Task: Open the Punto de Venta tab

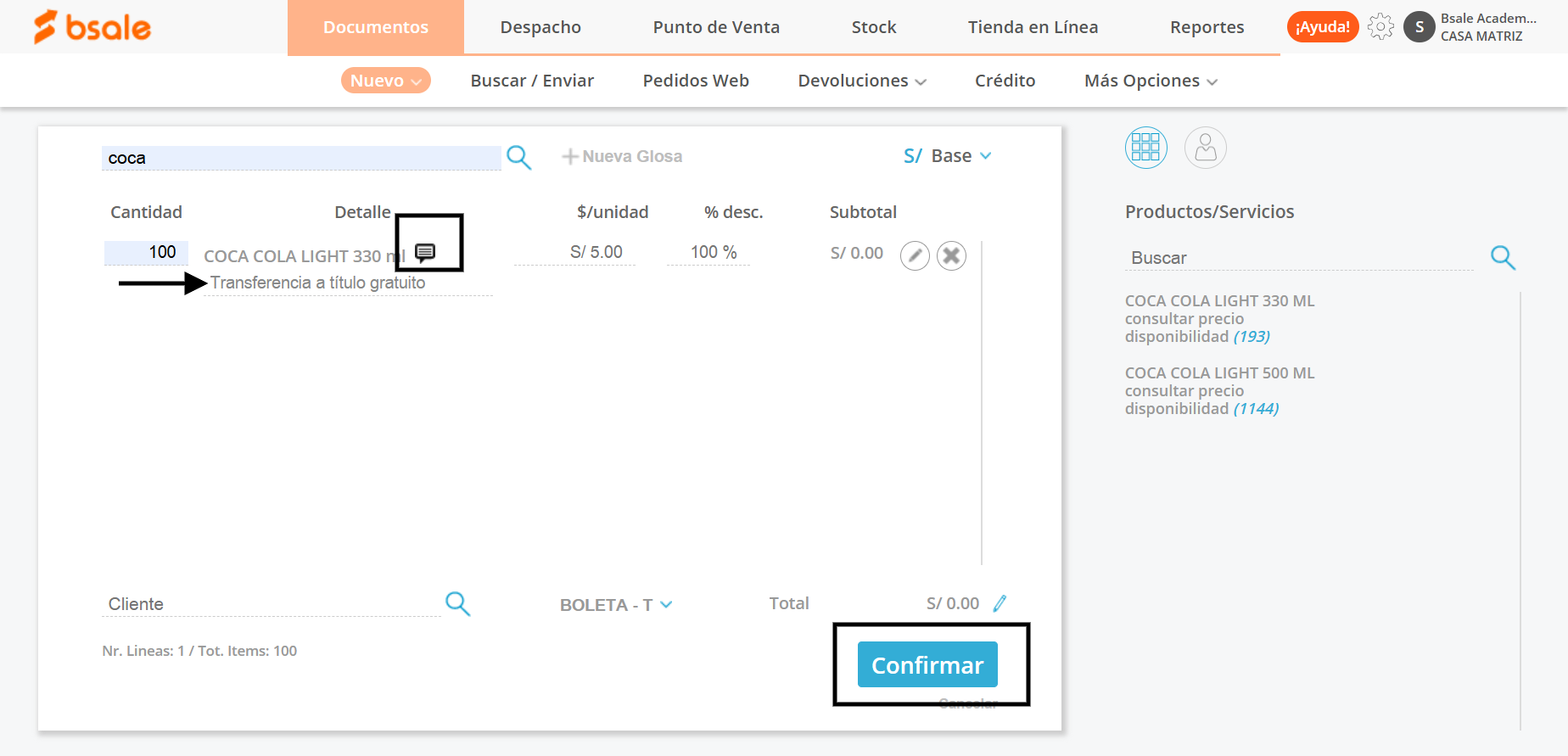Action: tap(716, 27)
